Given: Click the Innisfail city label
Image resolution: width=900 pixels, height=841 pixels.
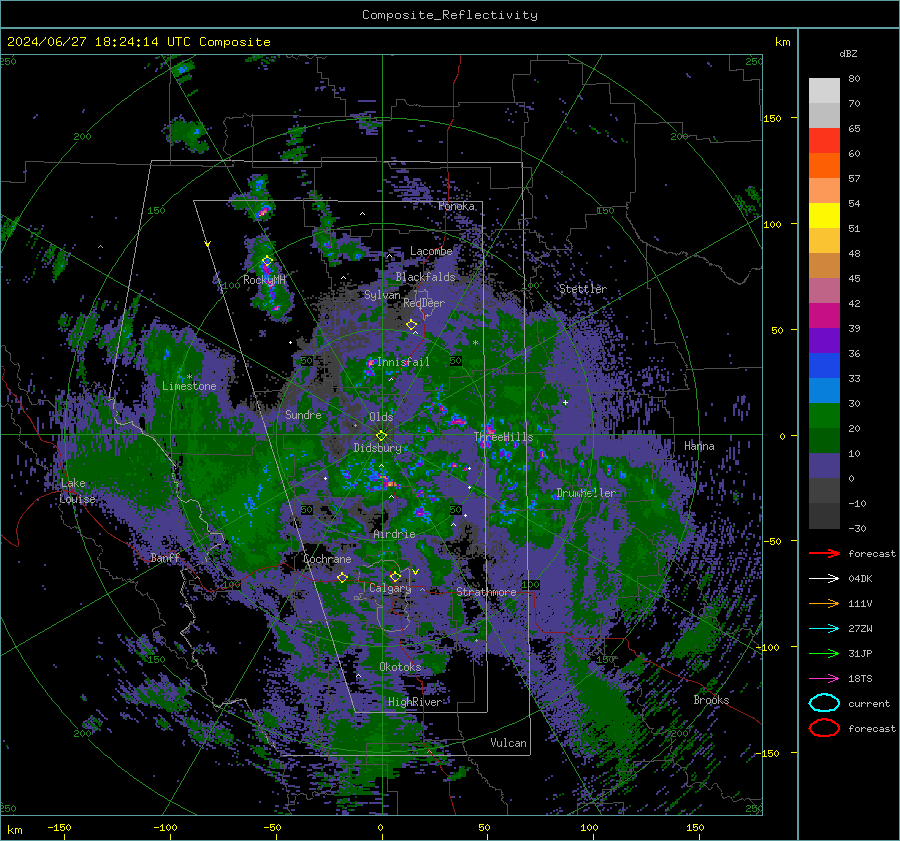Looking at the screenshot, I should pos(403,362).
